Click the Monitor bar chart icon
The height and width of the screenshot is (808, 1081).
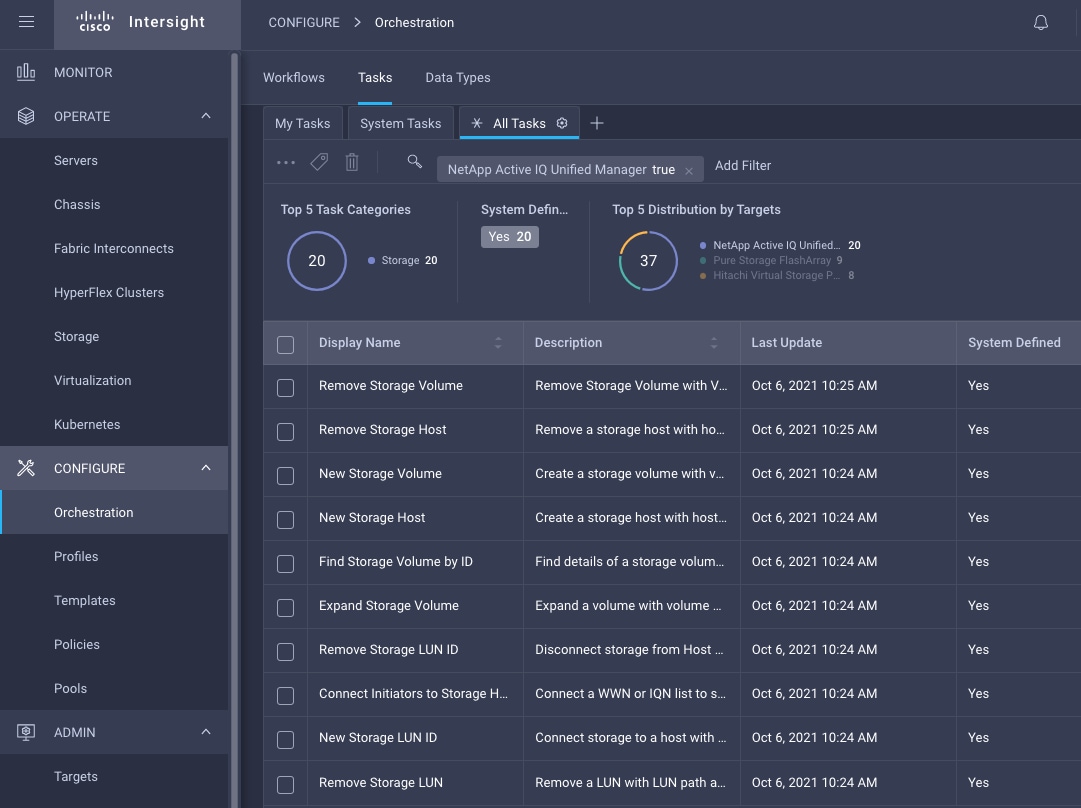tap(26, 72)
